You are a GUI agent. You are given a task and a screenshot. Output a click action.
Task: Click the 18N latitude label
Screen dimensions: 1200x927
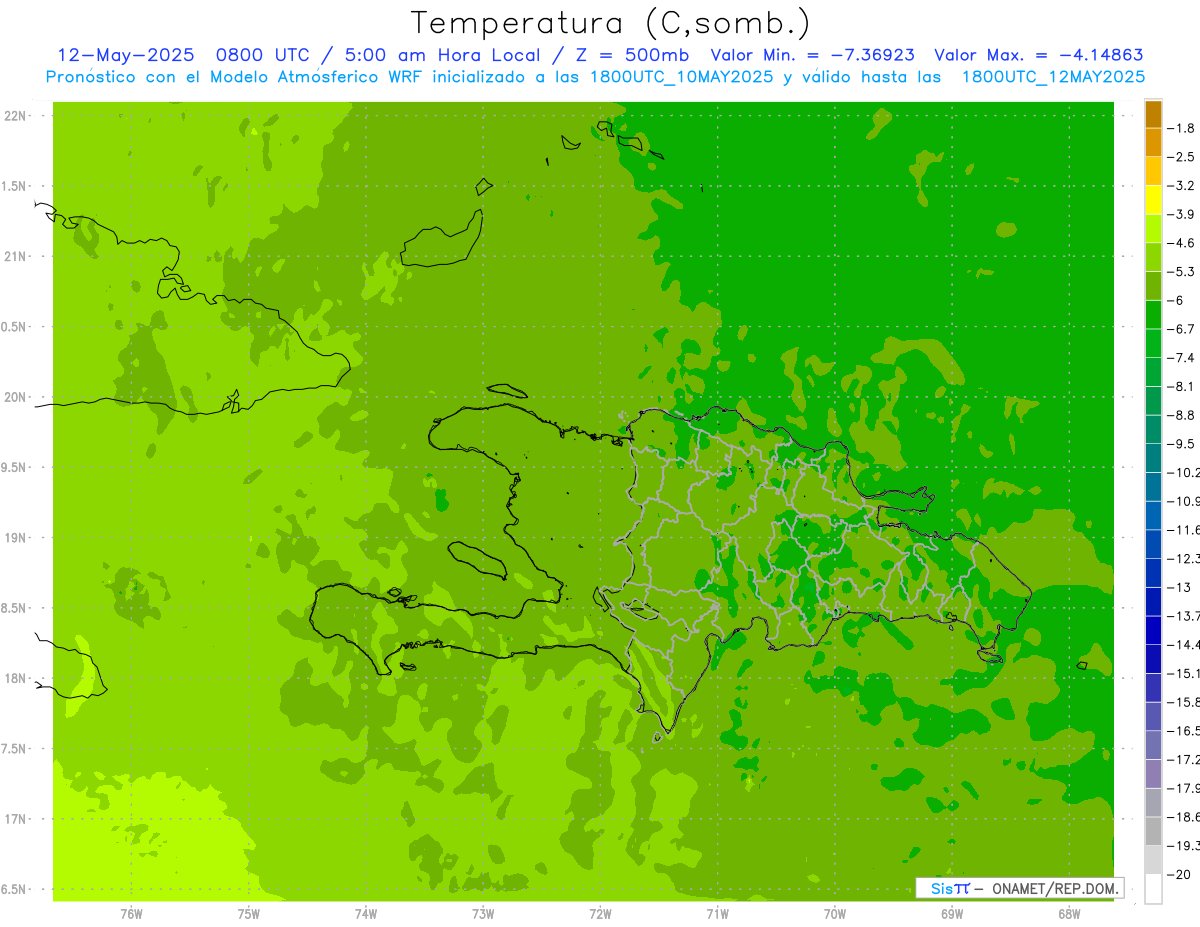[16, 679]
